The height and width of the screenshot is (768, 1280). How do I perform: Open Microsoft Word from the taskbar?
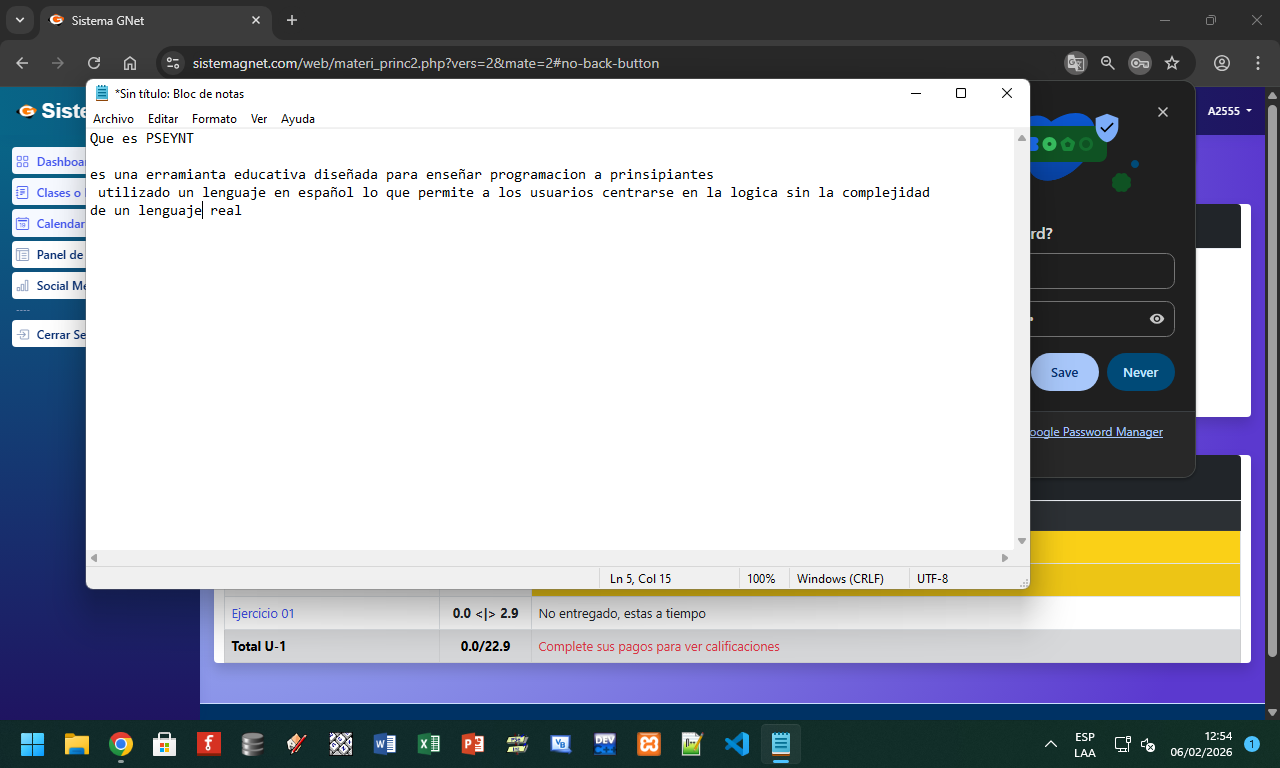point(385,744)
